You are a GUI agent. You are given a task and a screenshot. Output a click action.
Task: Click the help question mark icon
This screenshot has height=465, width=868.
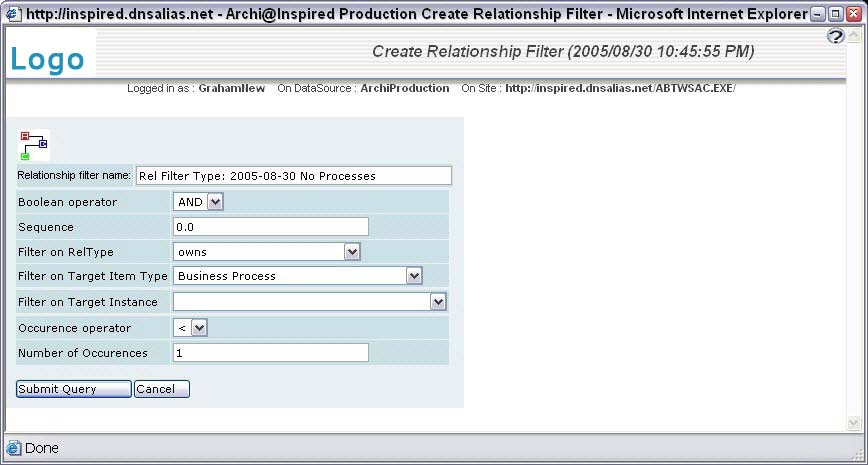(x=837, y=37)
